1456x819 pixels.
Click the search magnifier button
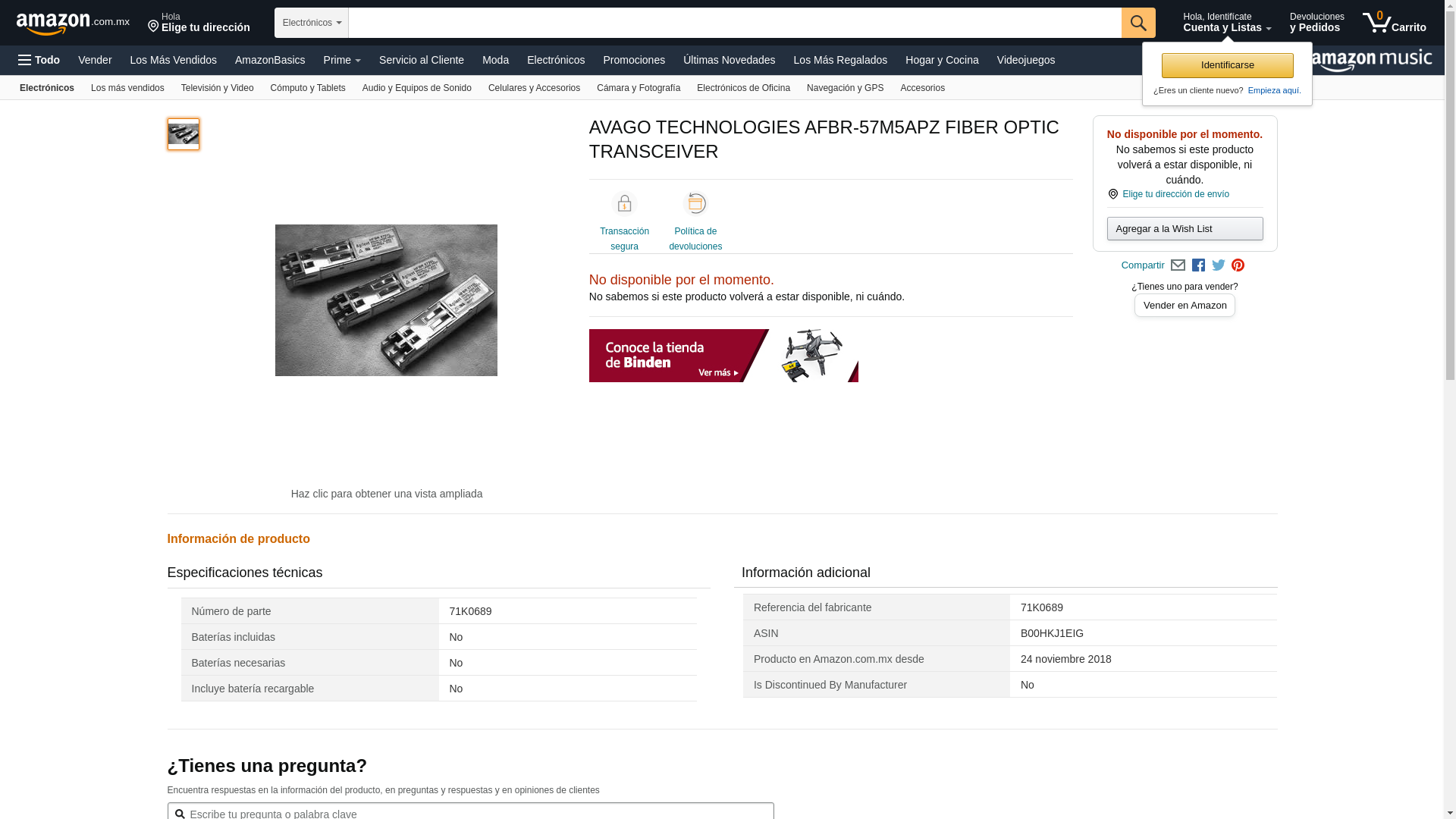1138,23
